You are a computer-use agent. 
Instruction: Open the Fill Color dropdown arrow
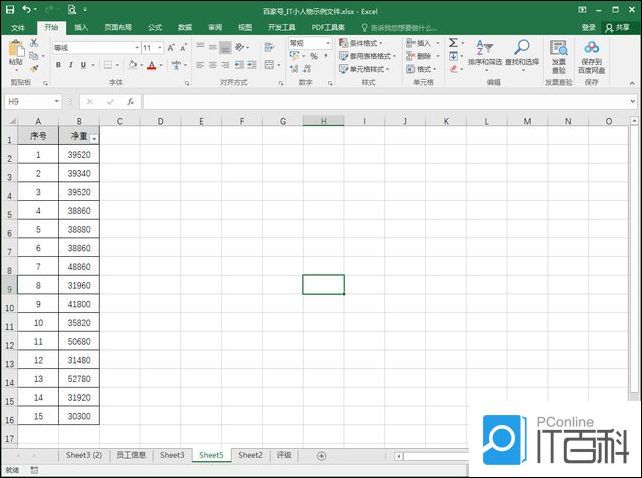point(142,65)
